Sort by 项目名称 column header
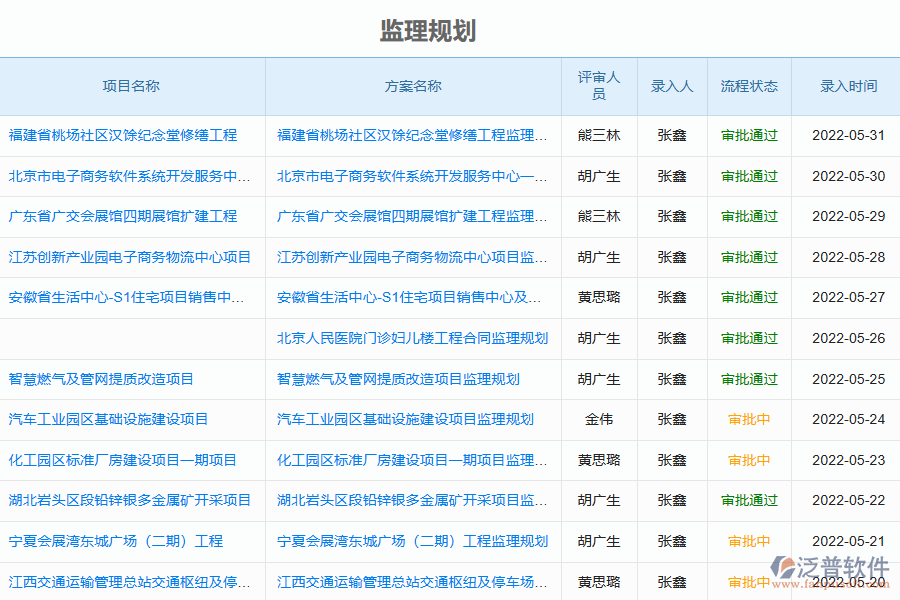This screenshot has width=900, height=600. pyautogui.click(x=131, y=86)
